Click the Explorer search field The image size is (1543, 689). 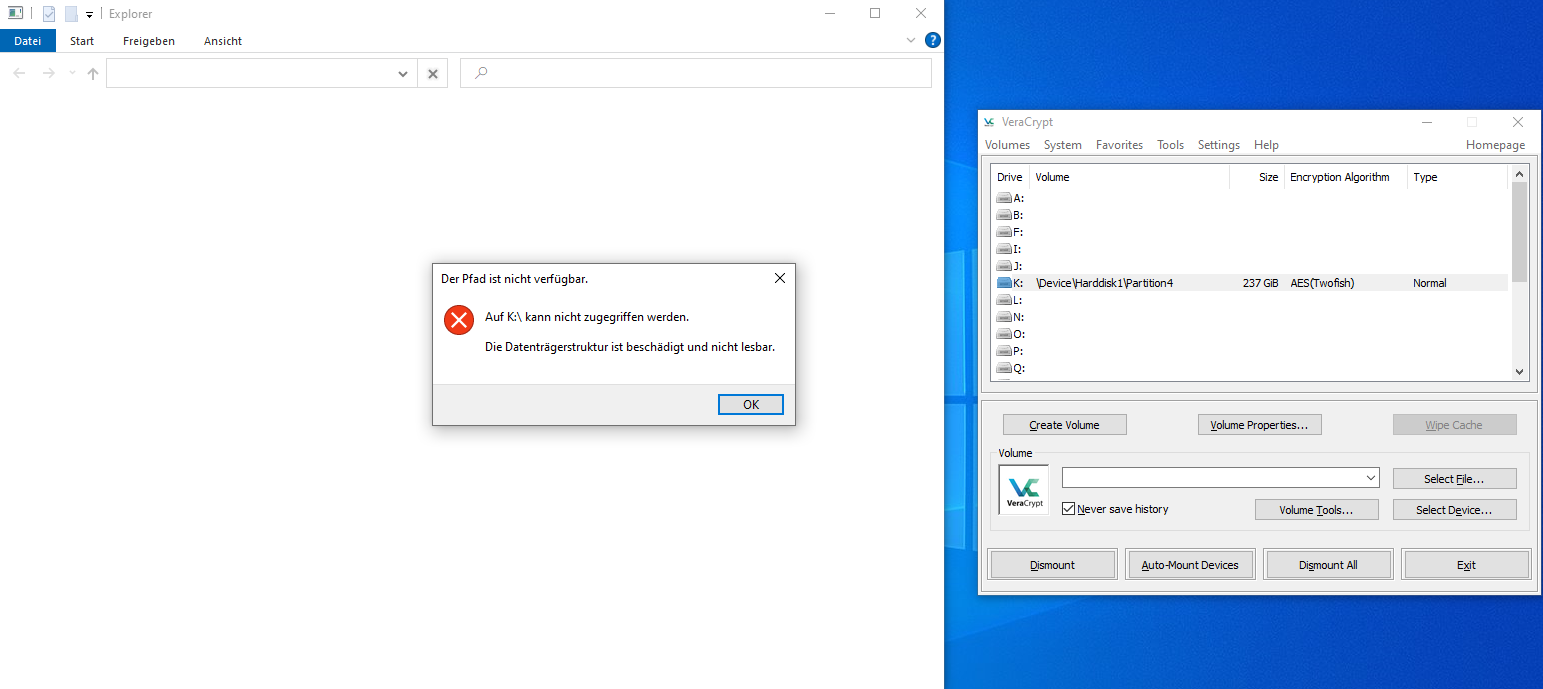pyautogui.click(x=695, y=73)
